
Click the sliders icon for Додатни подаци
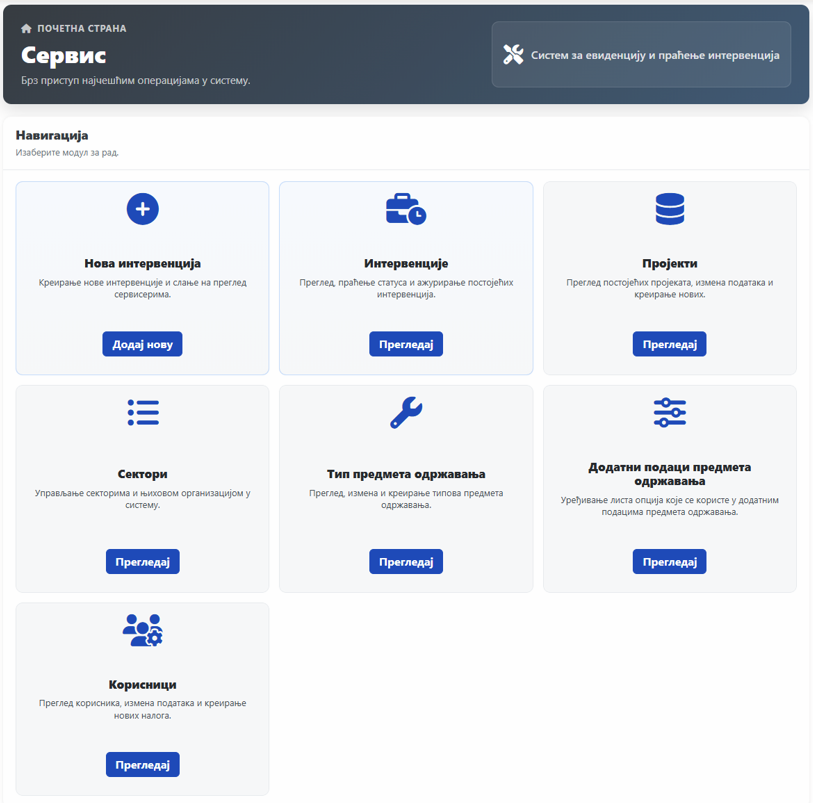click(x=670, y=413)
